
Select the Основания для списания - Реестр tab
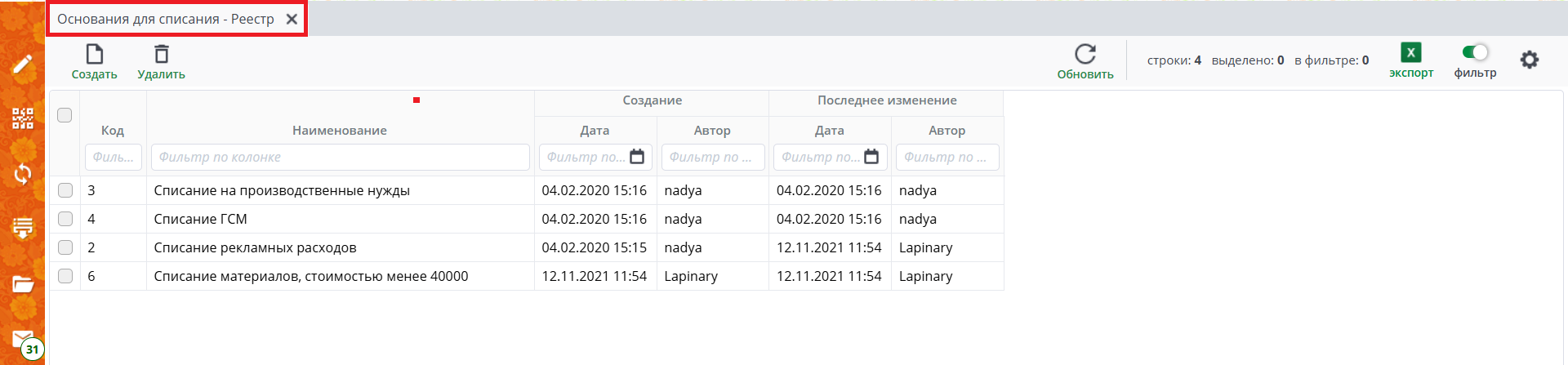pos(166,19)
